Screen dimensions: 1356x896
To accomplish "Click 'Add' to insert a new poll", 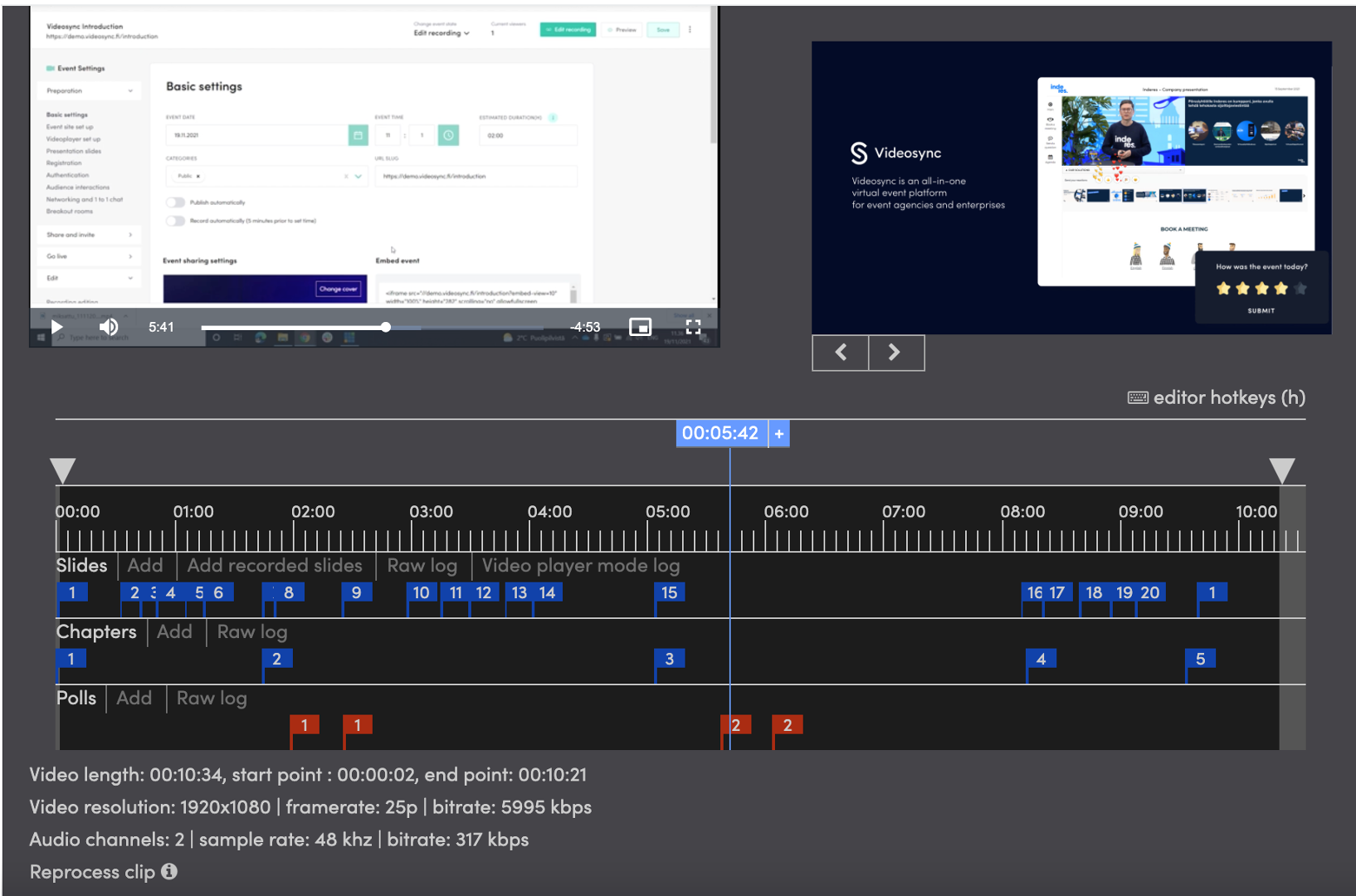I will 134,698.
